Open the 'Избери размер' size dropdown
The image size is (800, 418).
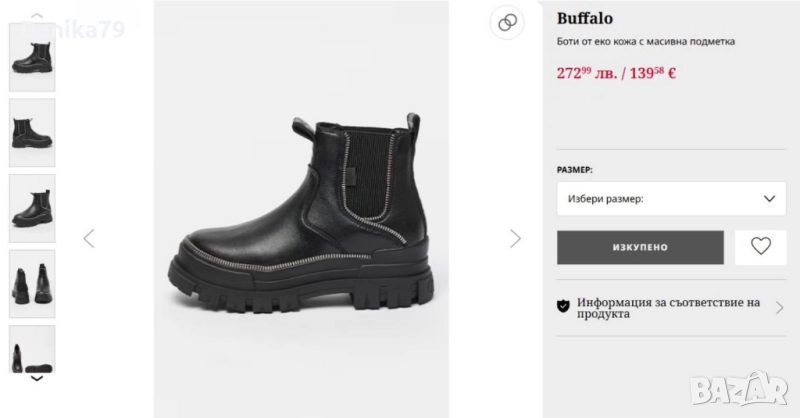coord(657,198)
